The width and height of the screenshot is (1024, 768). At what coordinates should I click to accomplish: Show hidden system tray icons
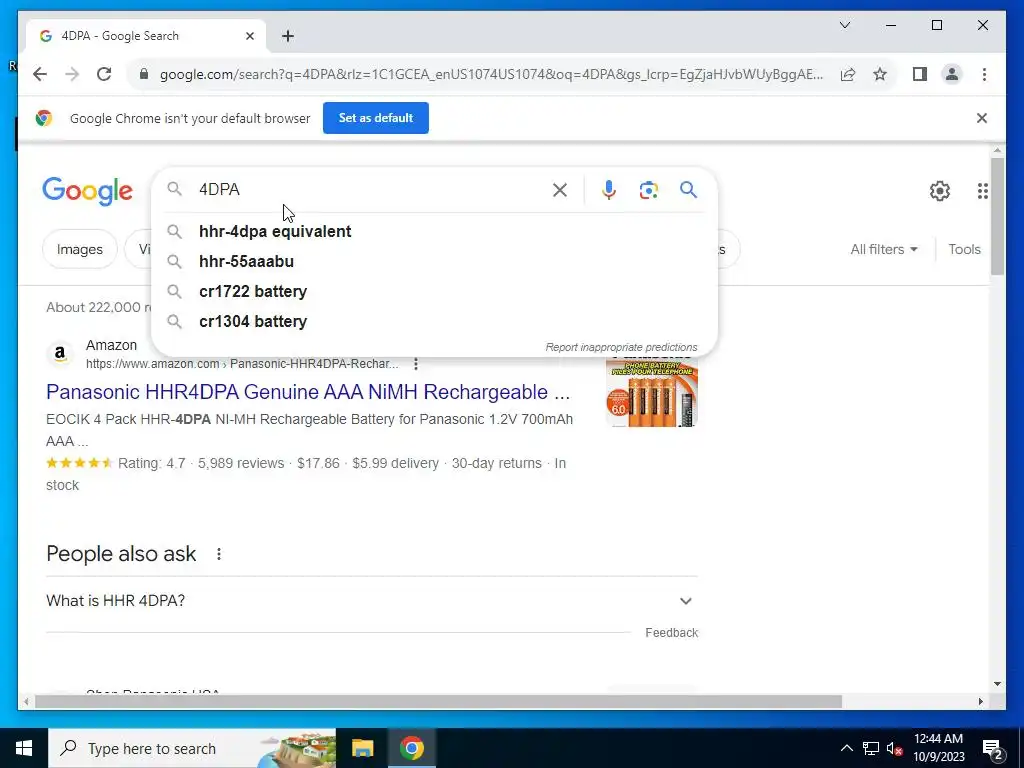pyautogui.click(x=846, y=748)
